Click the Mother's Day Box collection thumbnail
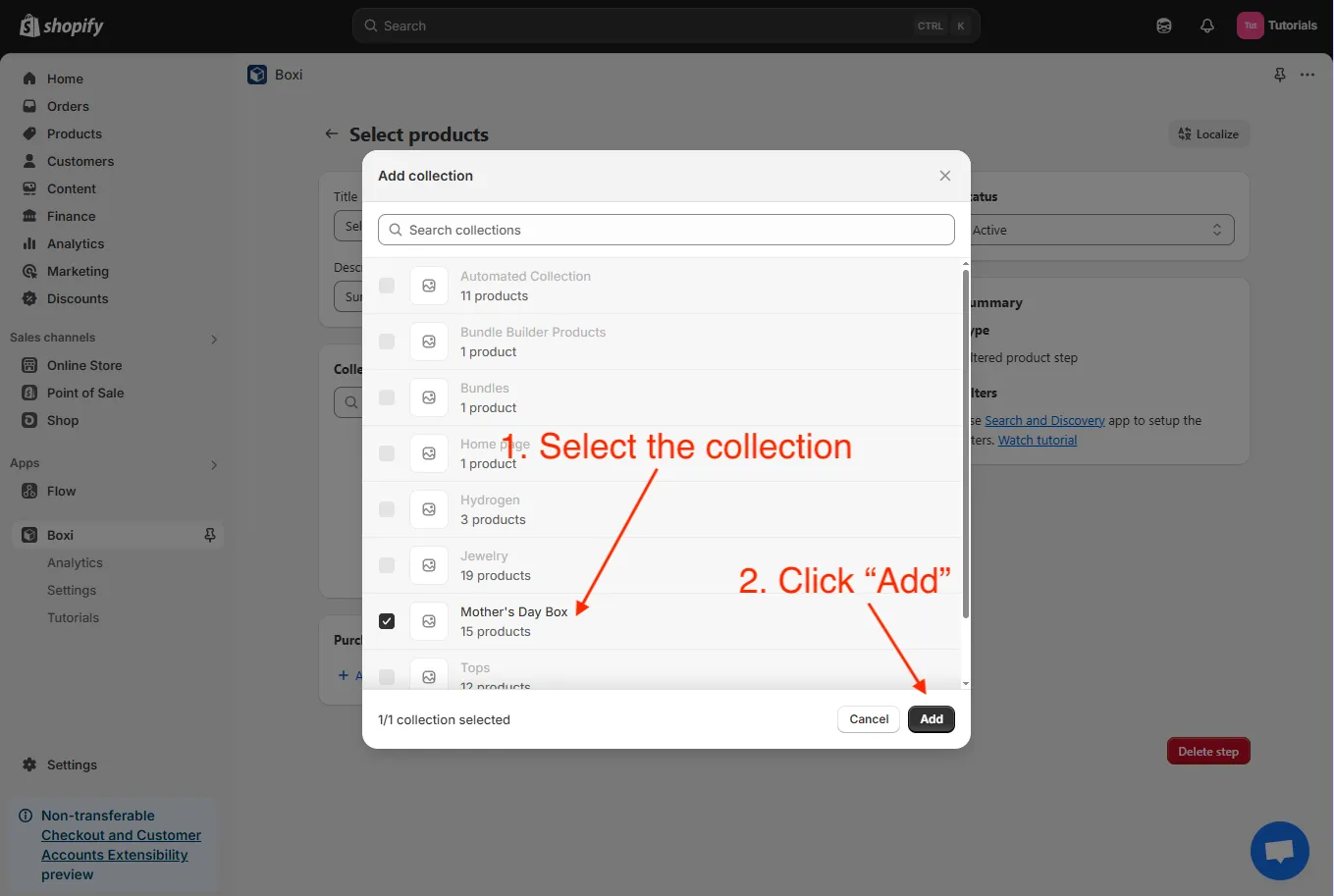Viewport: 1334px width, 896px height. coord(429,621)
